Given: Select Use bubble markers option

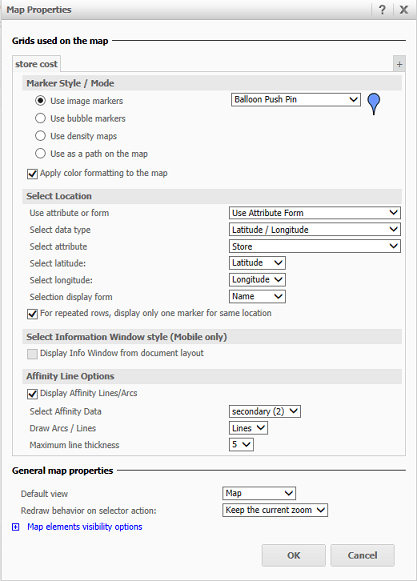Looking at the screenshot, I should point(40,118).
